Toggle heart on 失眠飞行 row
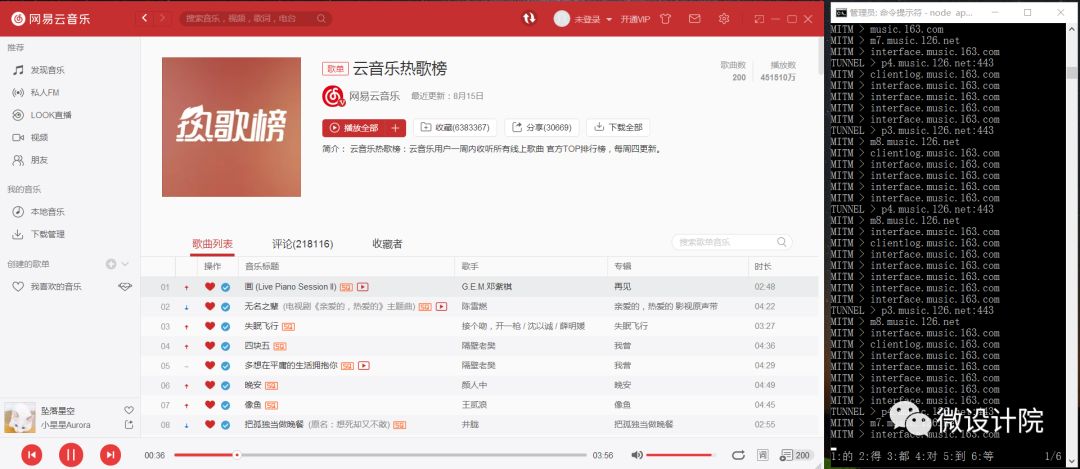The height and width of the screenshot is (469, 1080). (x=210, y=326)
